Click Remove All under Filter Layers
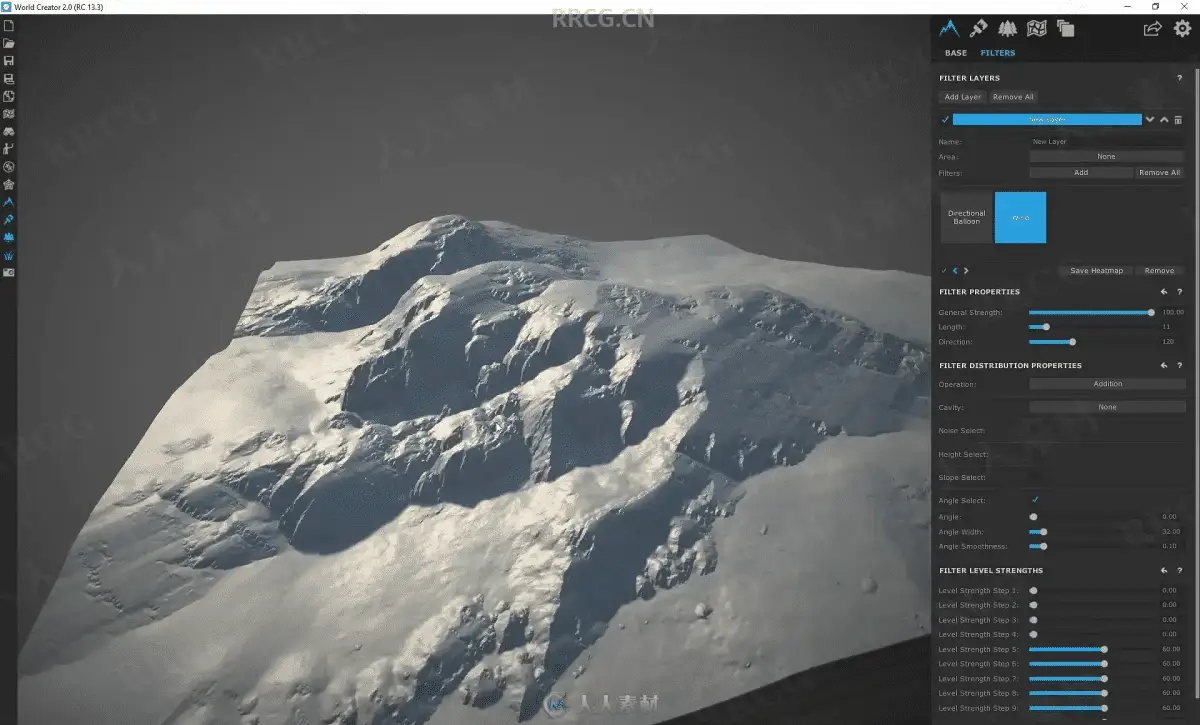This screenshot has width=1200, height=725. [1013, 97]
